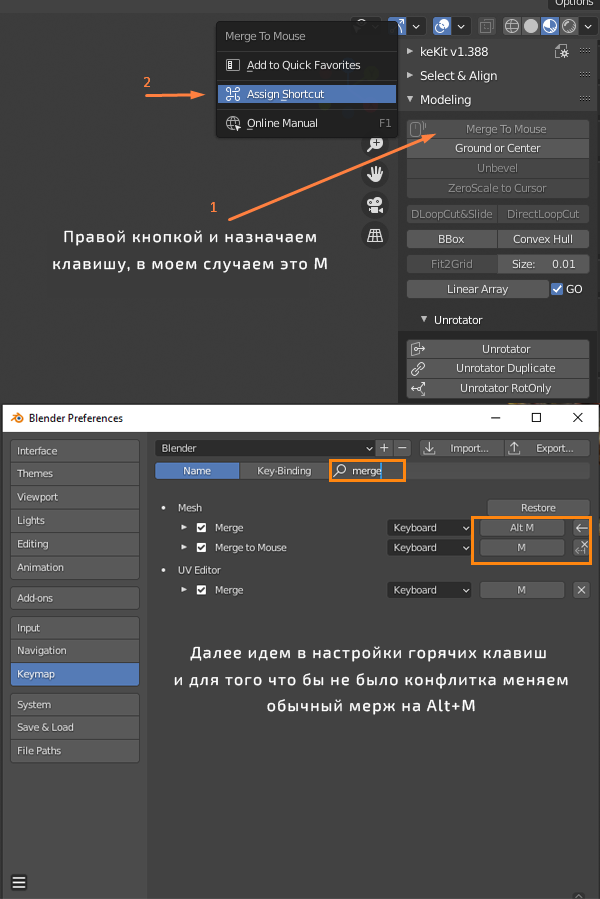This screenshot has height=899, width=600.
Task: Click the Linear Array button
Action: tap(478, 289)
